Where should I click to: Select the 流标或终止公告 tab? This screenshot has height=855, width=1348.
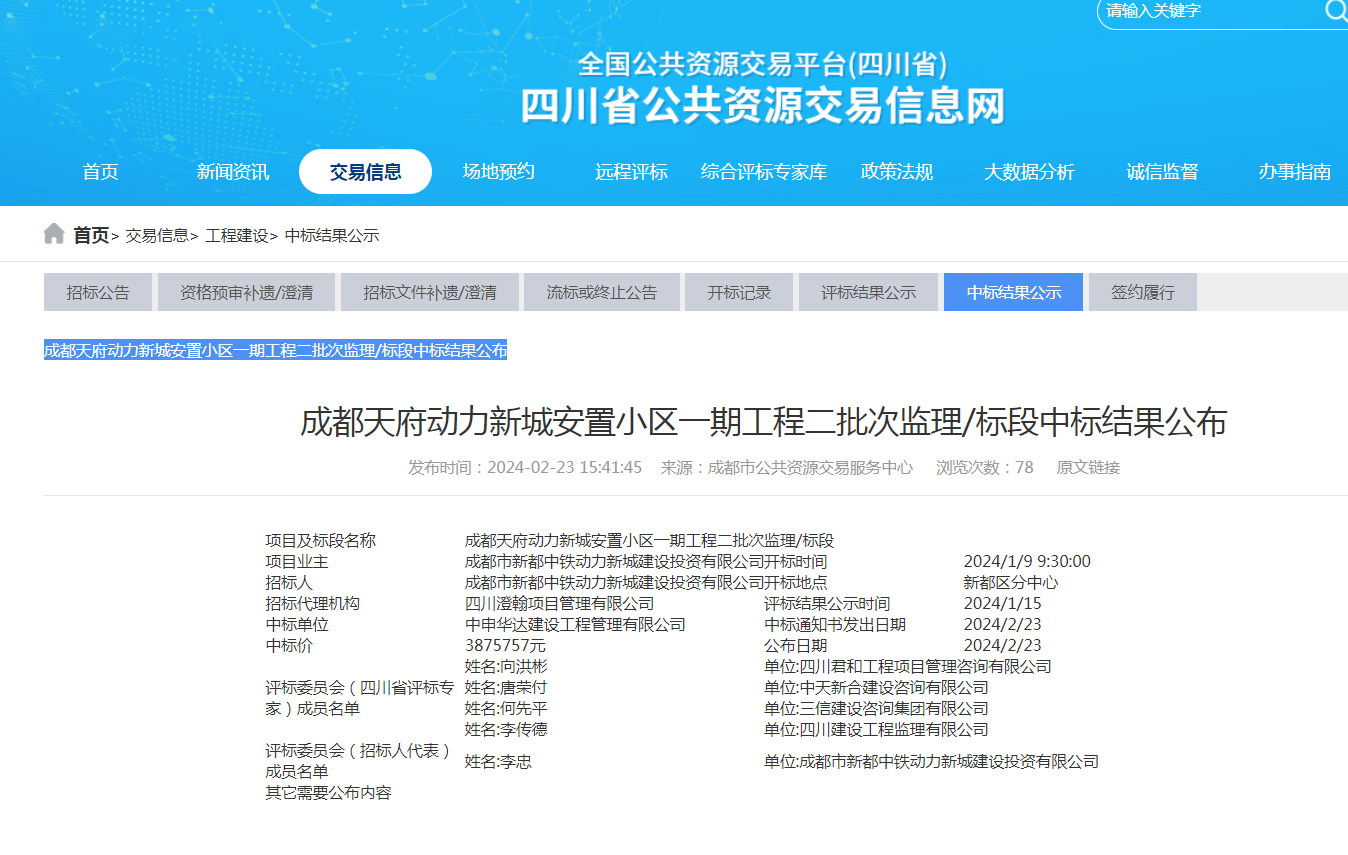602,293
